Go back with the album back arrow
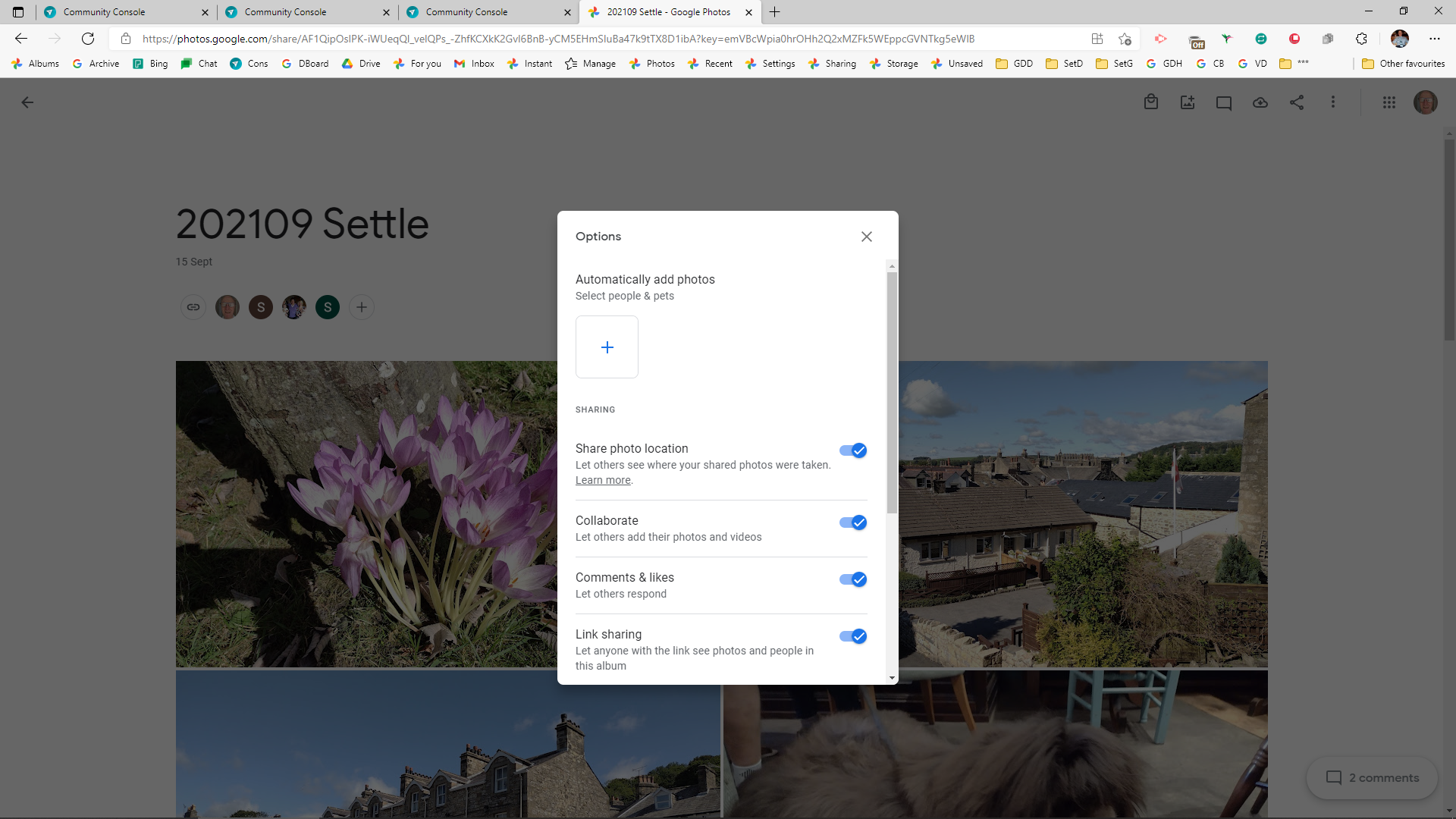The width and height of the screenshot is (1456, 819). tap(27, 102)
